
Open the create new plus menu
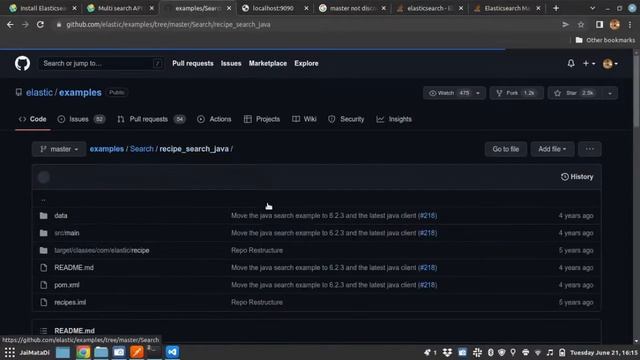(589, 63)
